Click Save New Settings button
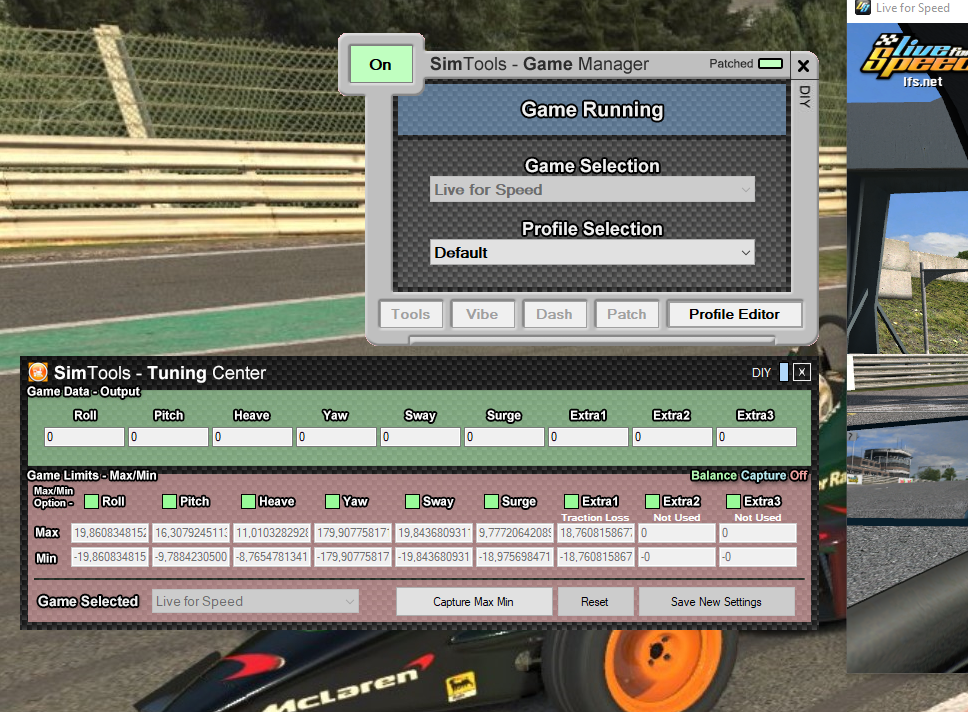The width and height of the screenshot is (968, 712). tap(717, 601)
